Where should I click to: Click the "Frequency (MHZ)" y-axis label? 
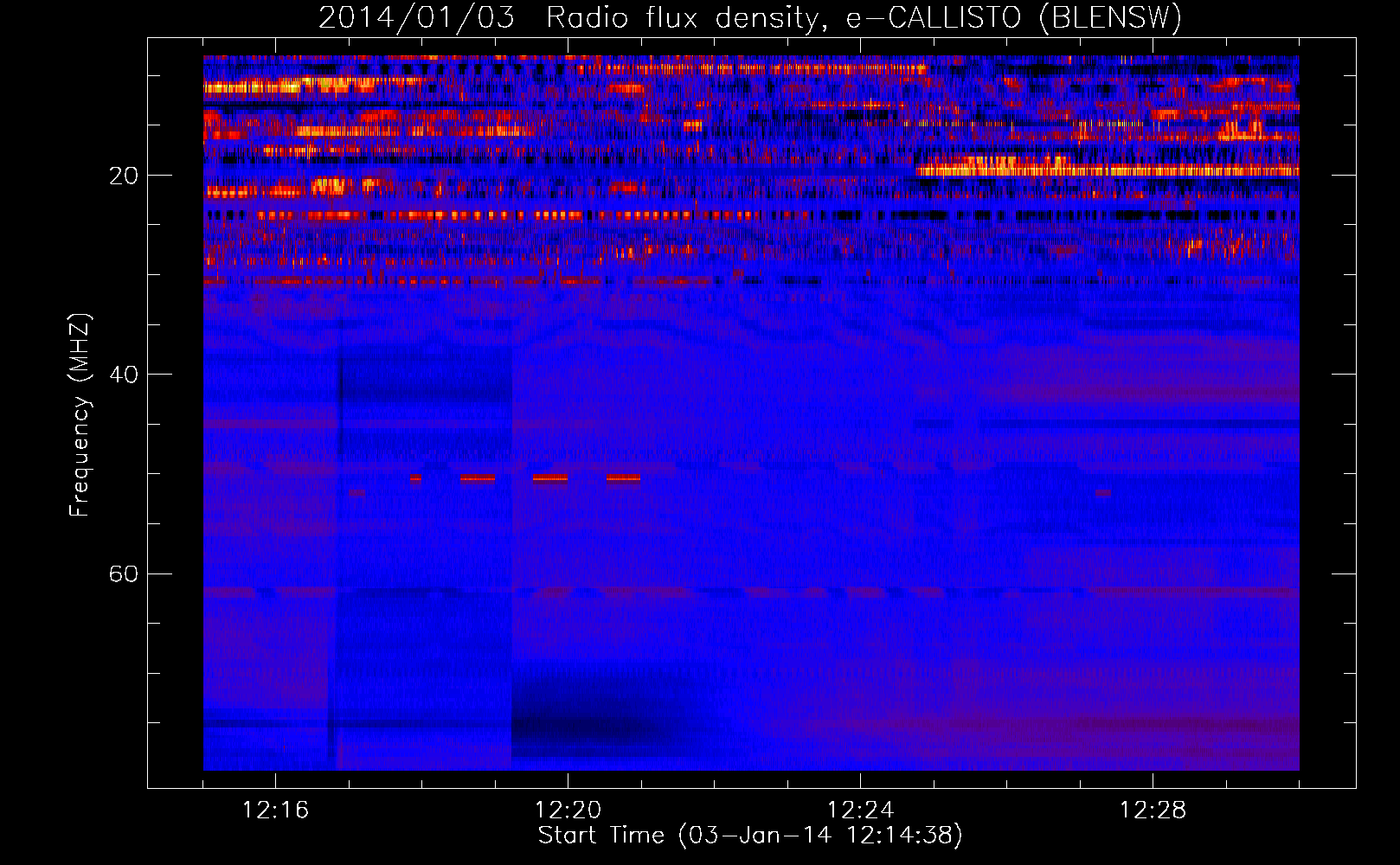tap(80, 415)
